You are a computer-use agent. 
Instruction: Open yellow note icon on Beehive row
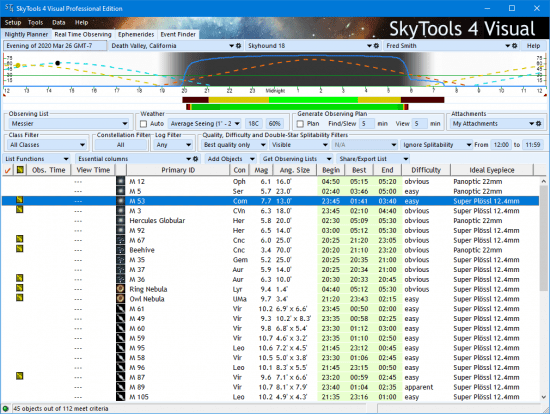point(20,249)
